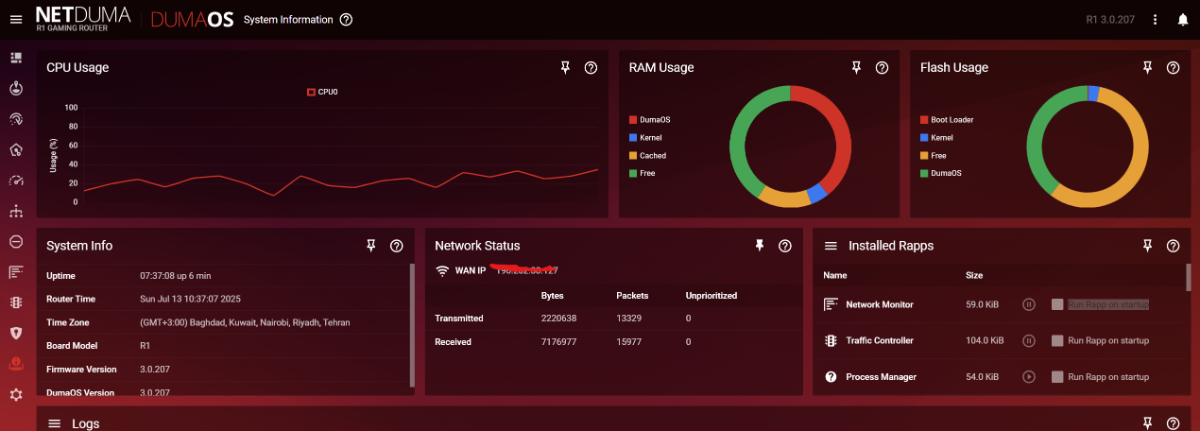Open the main hamburger menu
Viewport: 1200px width, 431px height.
[x=15, y=19]
